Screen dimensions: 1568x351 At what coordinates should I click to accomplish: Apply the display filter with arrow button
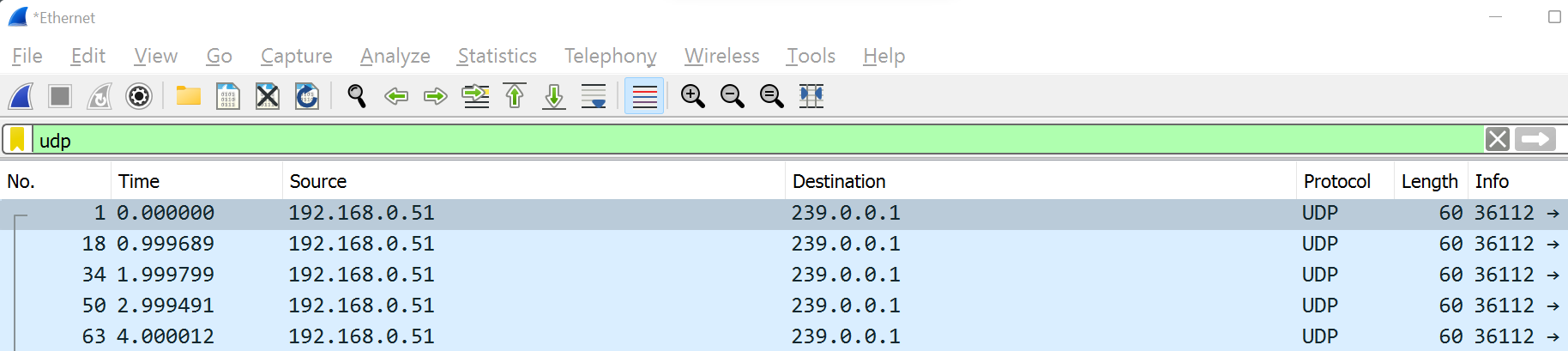[x=1535, y=140]
